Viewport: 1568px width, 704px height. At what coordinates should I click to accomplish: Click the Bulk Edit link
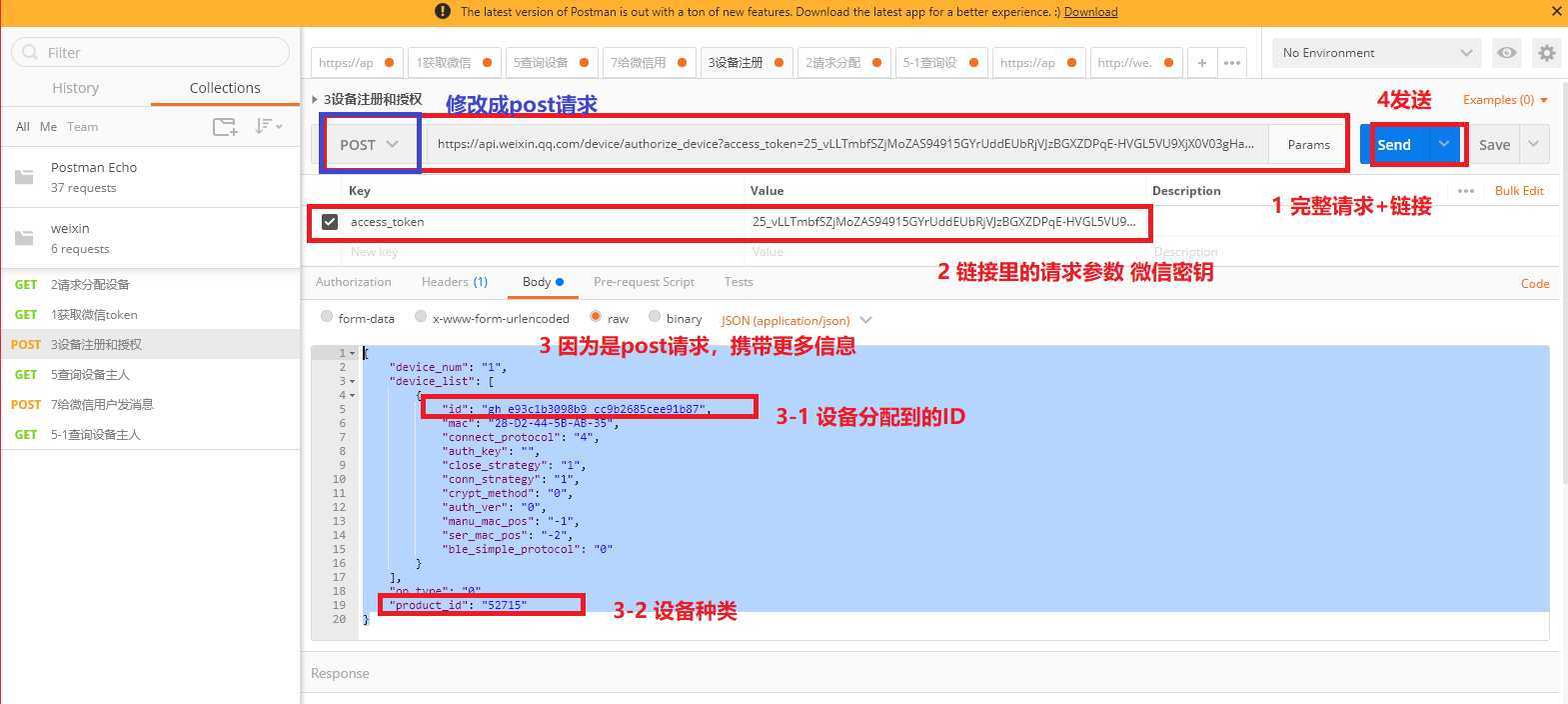point(1519,190)
